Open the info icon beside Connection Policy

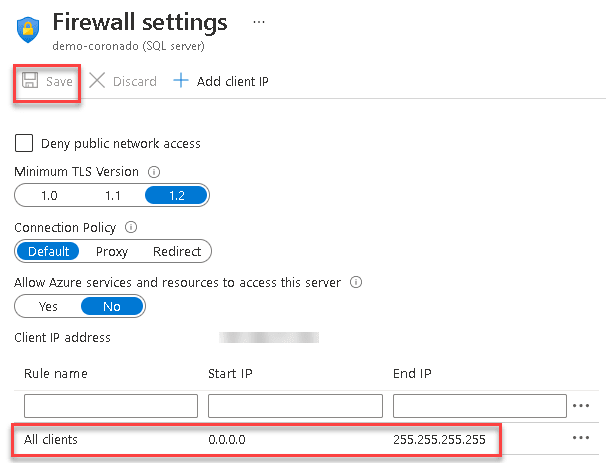(131, 228)
